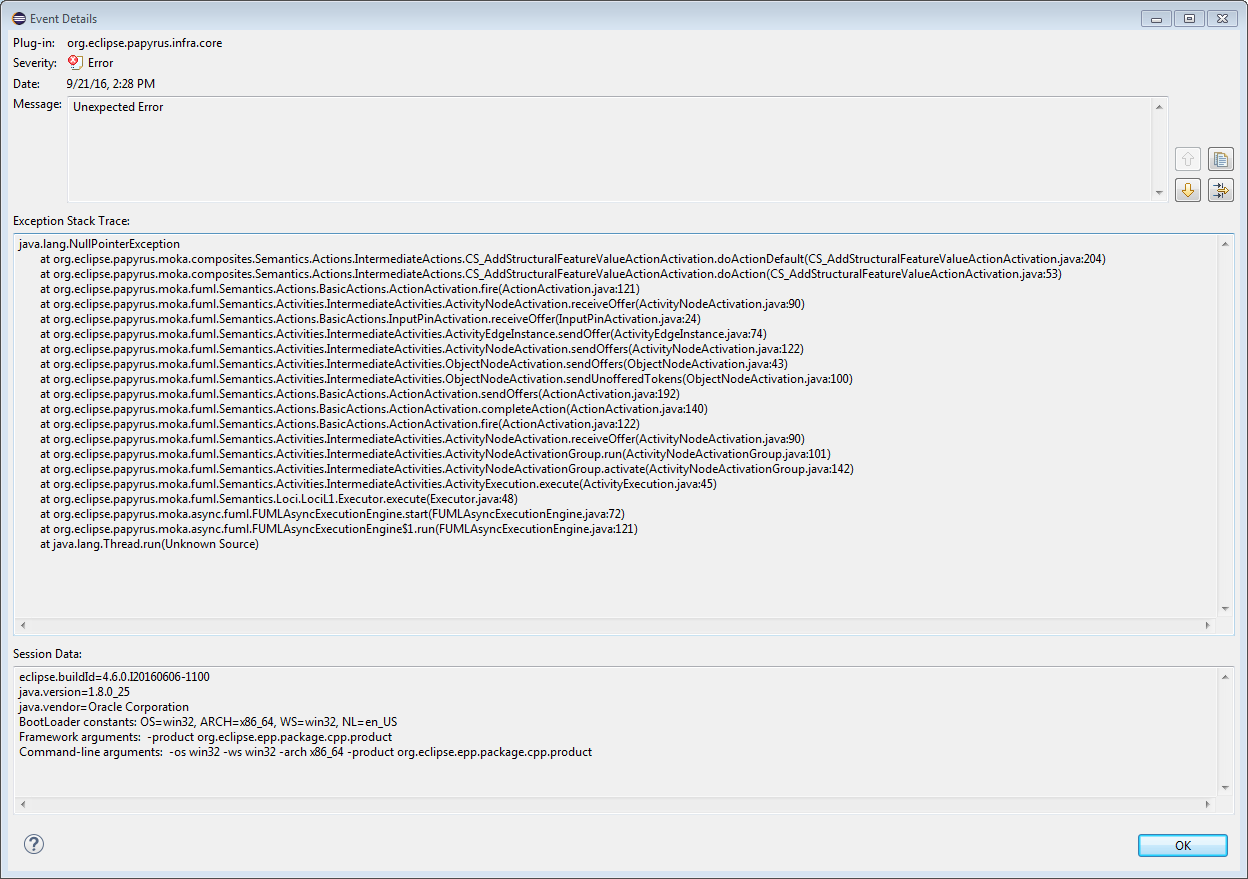
Task: Click stack trace horizontal scrollbar right arrow
Action: pos(1208,625)
